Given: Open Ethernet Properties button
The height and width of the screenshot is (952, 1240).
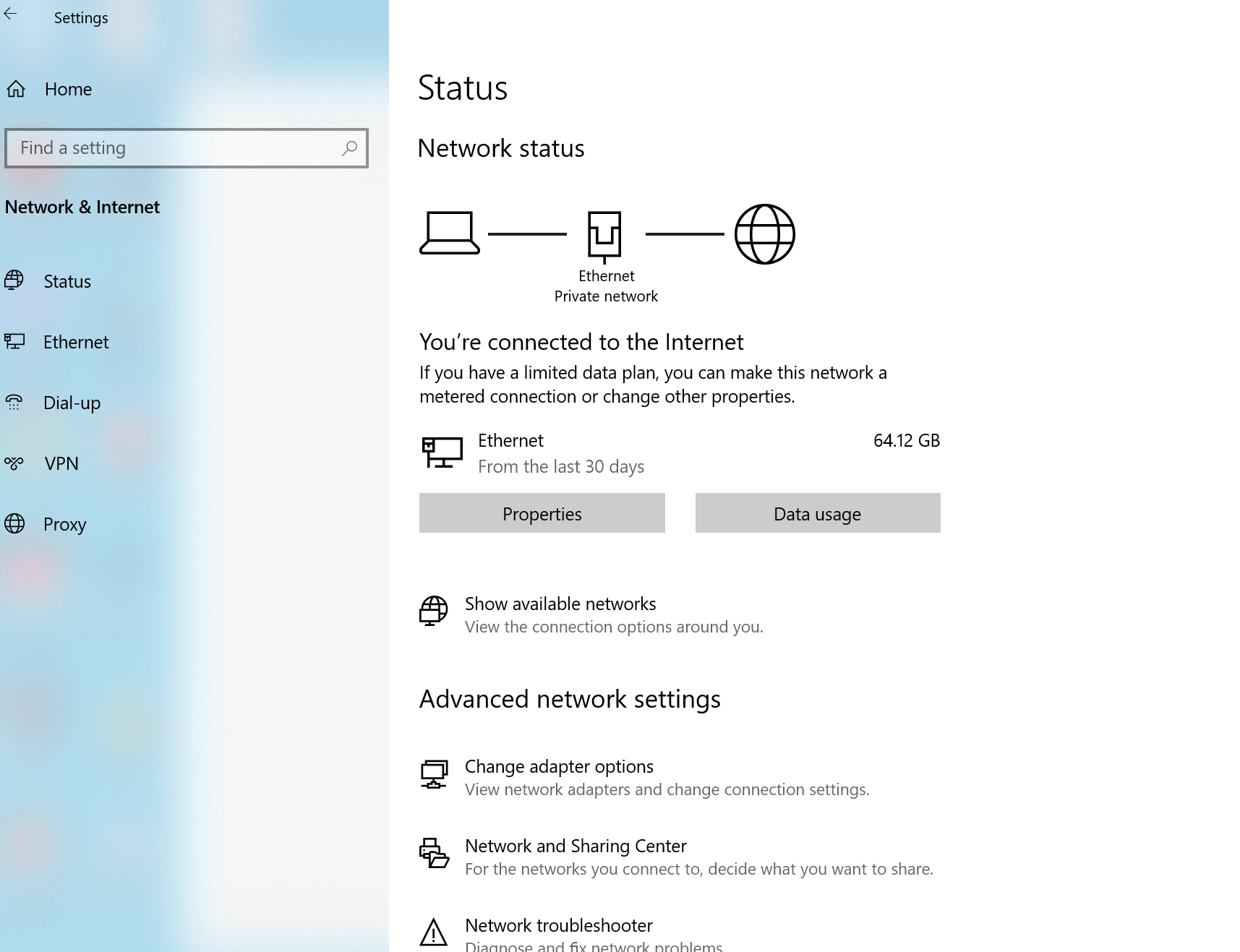Looking at the screenshot, I should 542,513.
